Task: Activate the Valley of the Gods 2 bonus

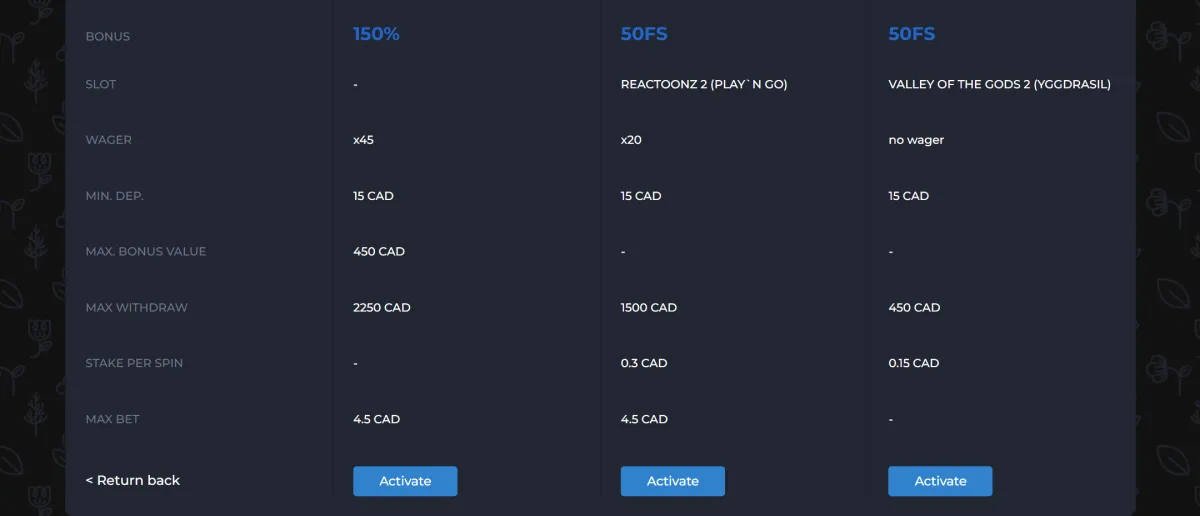Action: [x=940, y=481]
